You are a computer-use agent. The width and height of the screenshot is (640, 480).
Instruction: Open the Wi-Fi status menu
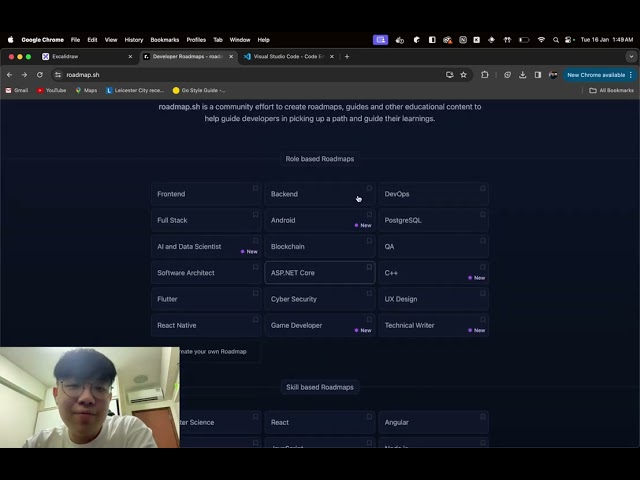pyautogui.click(x=541, y=40)
